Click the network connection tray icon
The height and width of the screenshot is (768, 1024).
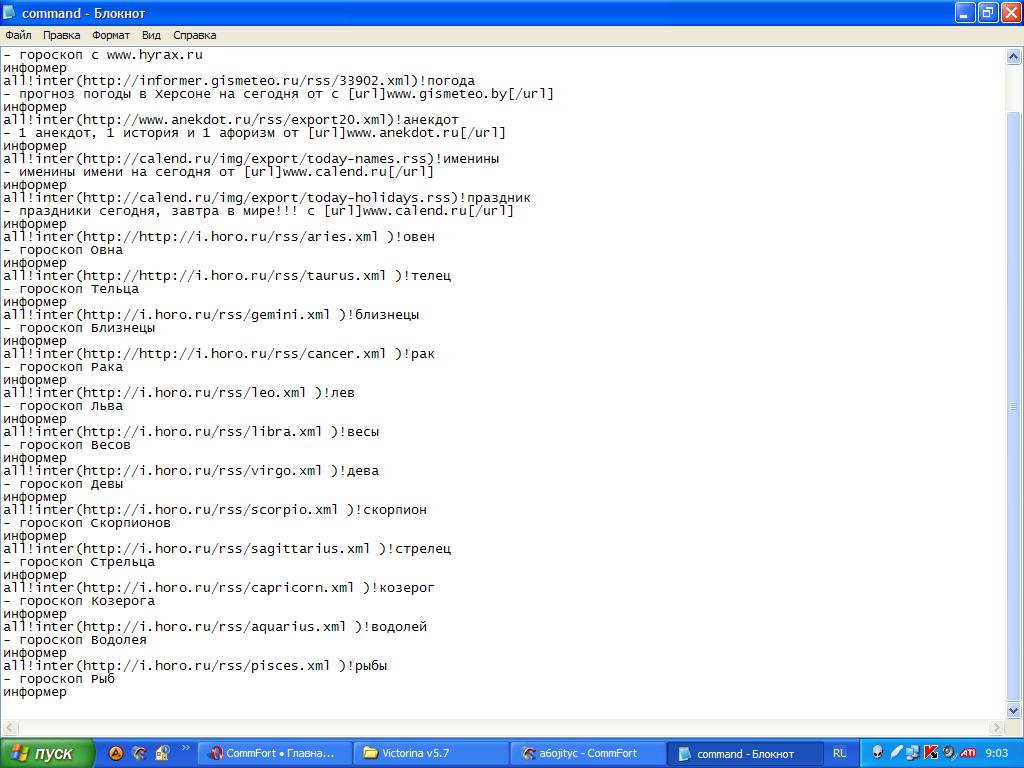point(913,753)
